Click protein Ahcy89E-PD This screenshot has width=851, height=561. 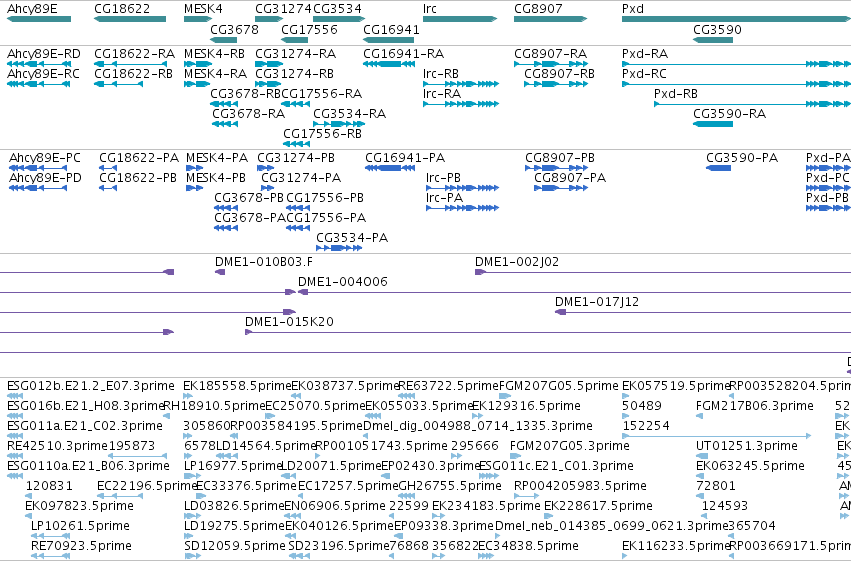coord(45,178)
